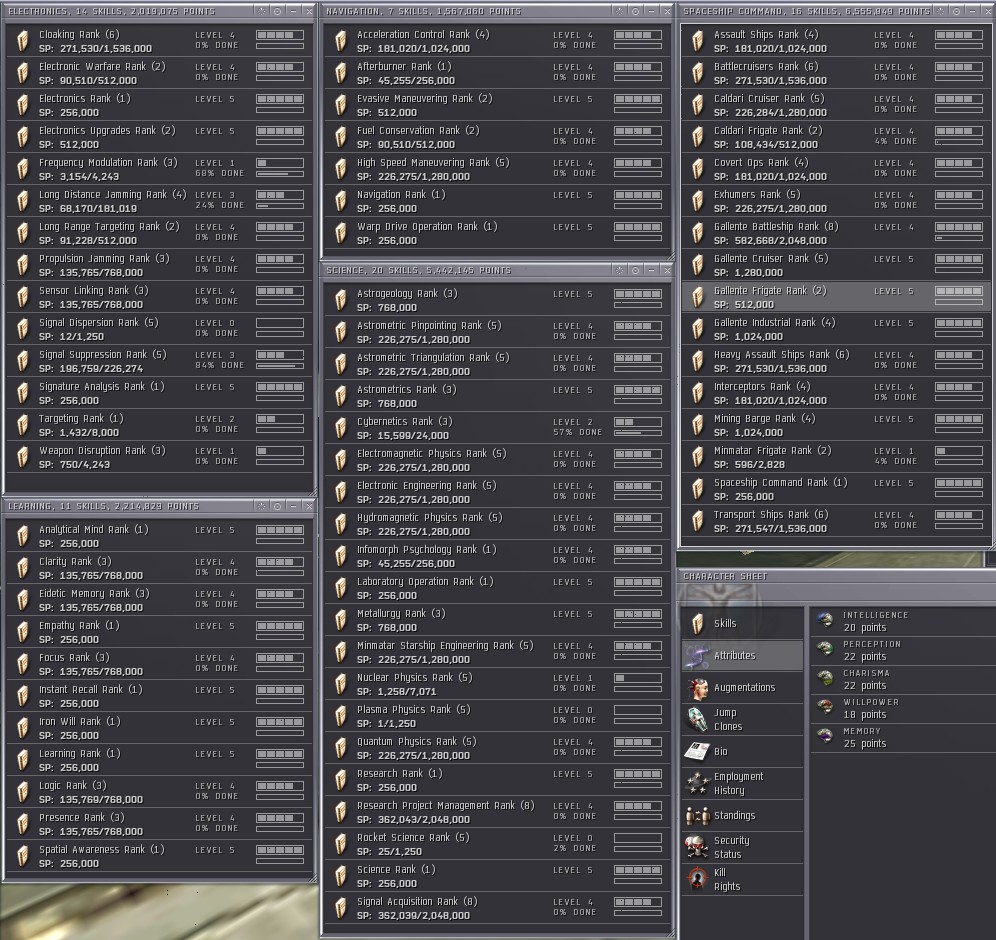Image resolution: width=996 pixels, height=940 pixels.
Task: Click the Electronic Warfare skill book icon
Action: (23, 72)
